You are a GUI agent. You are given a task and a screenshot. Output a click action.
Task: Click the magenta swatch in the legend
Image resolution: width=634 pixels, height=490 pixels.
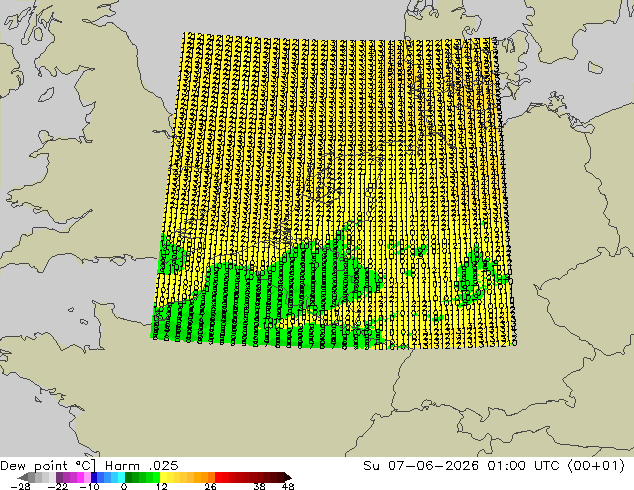click(x=80, y=477)
